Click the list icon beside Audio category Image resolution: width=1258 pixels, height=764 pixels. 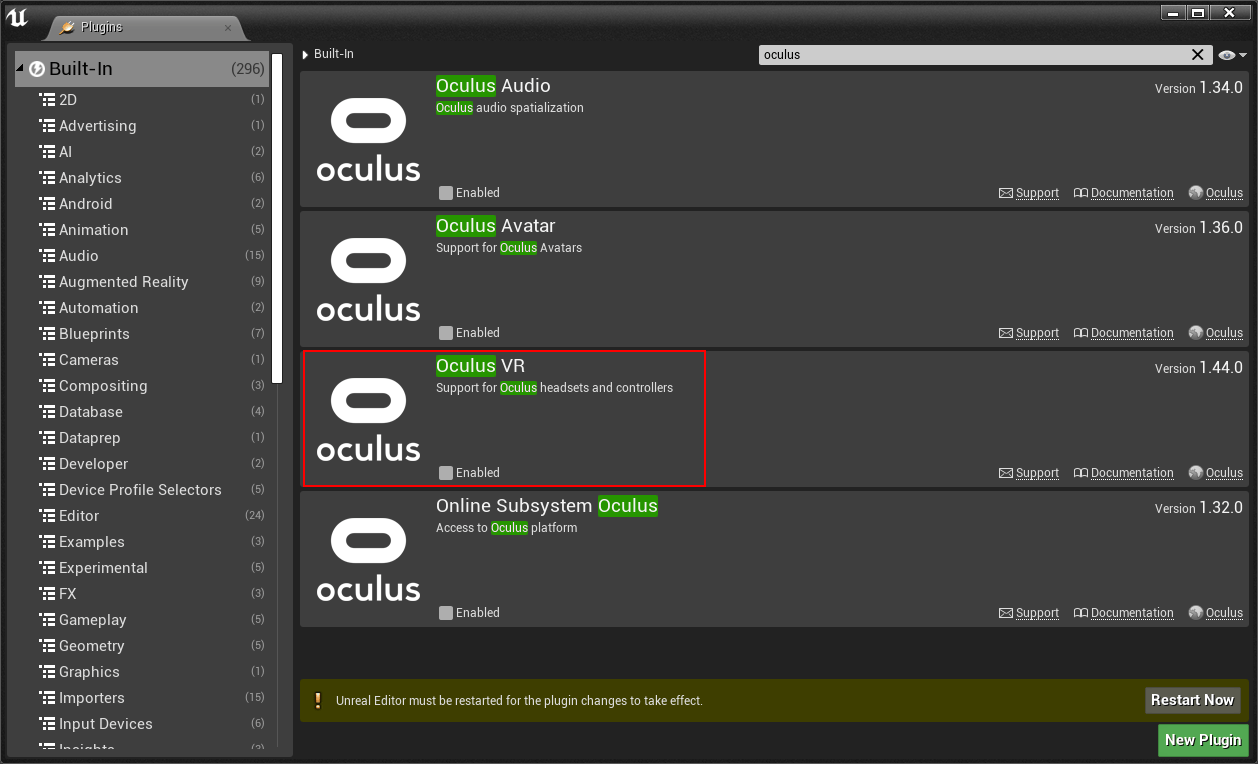pos(47,256)
